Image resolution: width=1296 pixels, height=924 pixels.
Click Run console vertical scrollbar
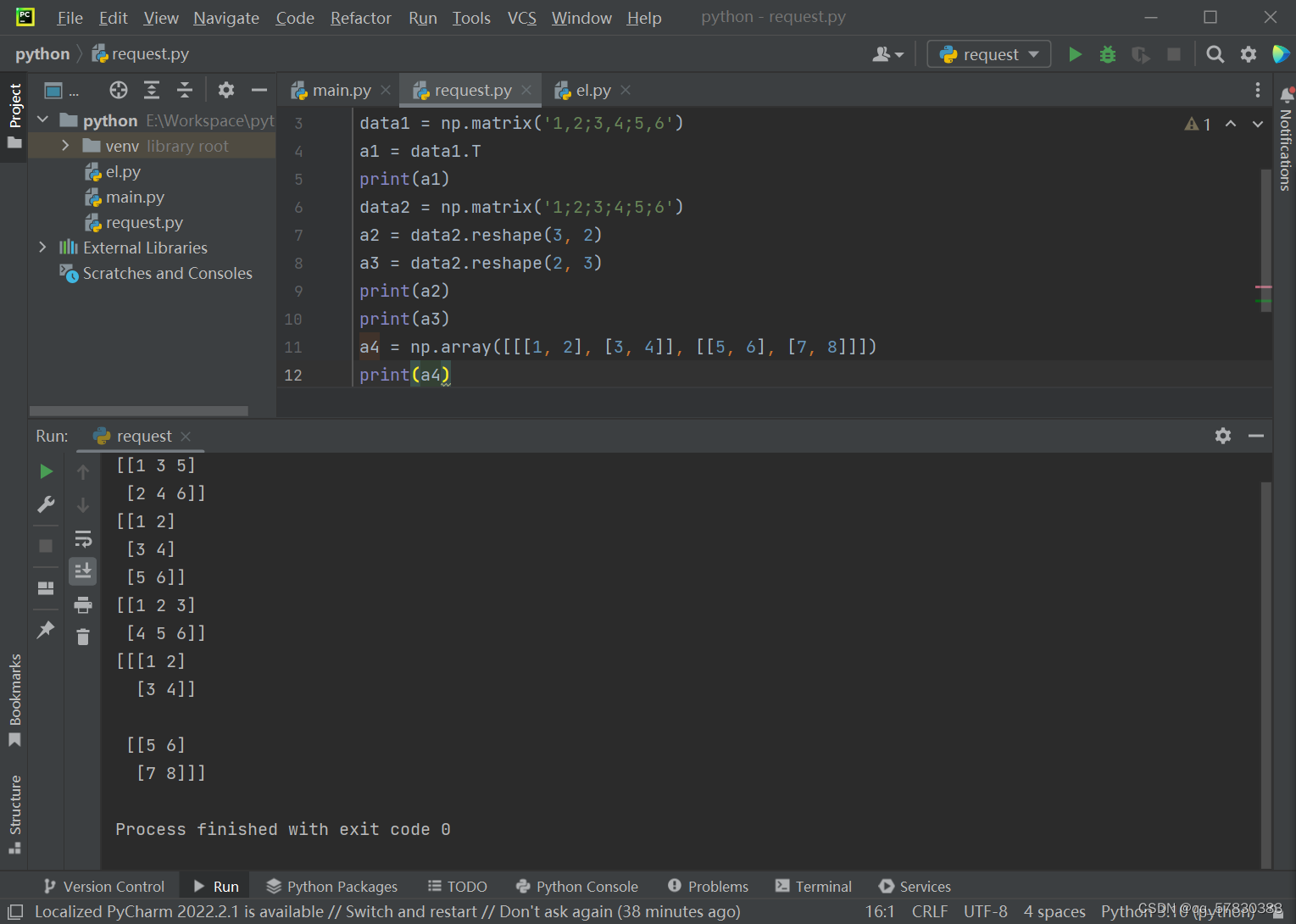point(1265,676)
